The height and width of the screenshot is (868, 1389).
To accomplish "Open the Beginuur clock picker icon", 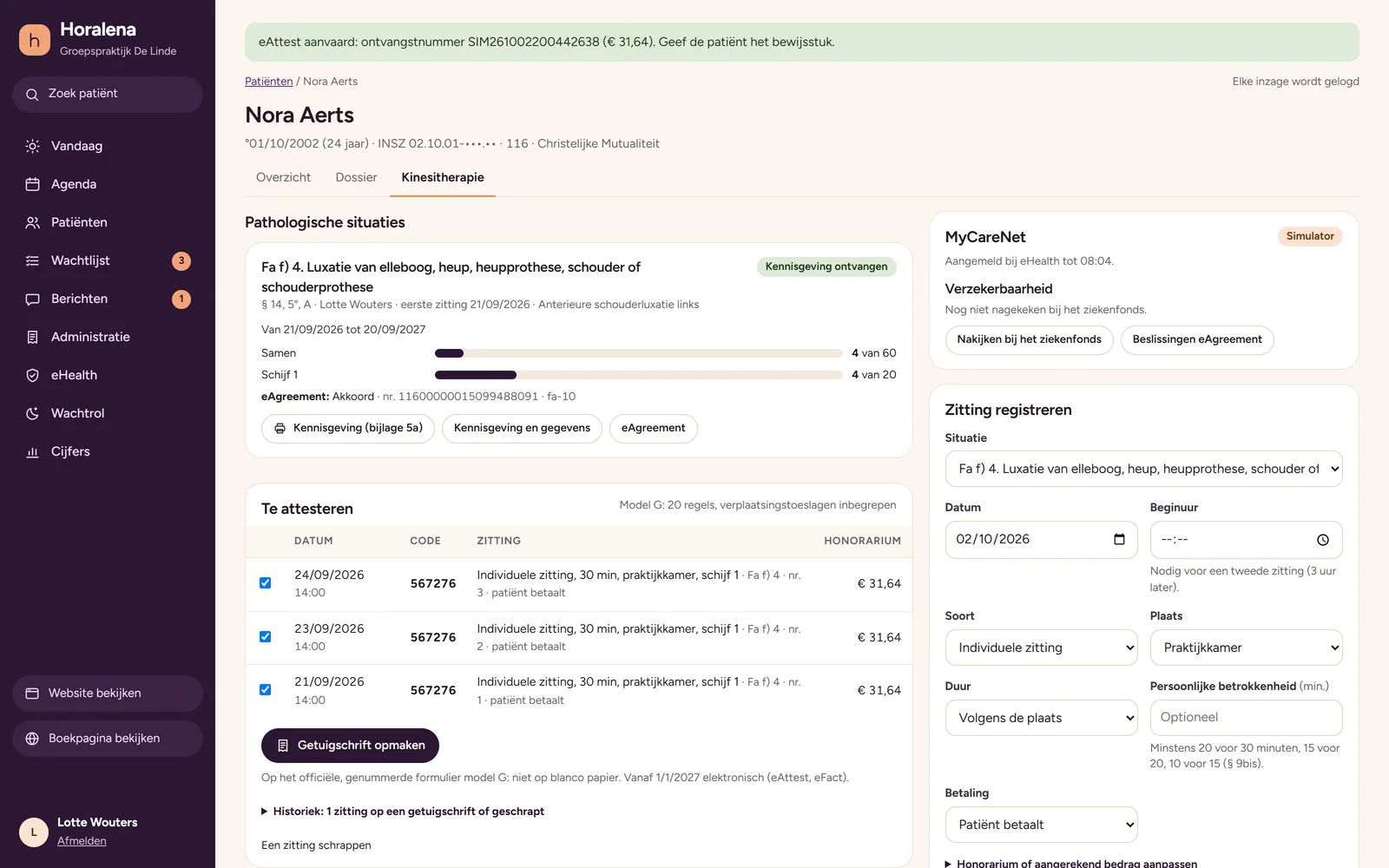I will (1323, 540).
